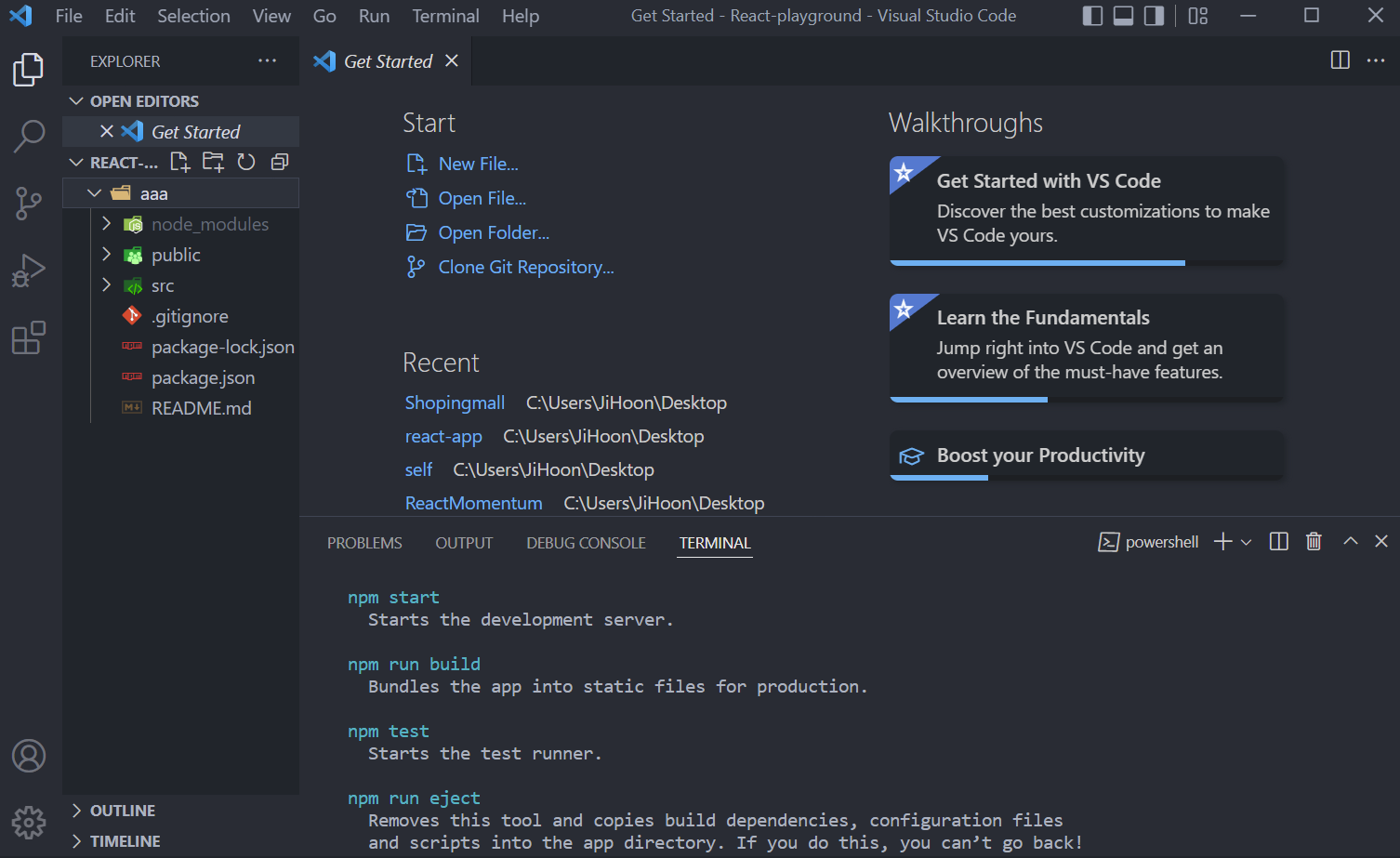Screen dimensions: 1400x858
Task: Open the Run and Debug view
Action: coord(29,271)
